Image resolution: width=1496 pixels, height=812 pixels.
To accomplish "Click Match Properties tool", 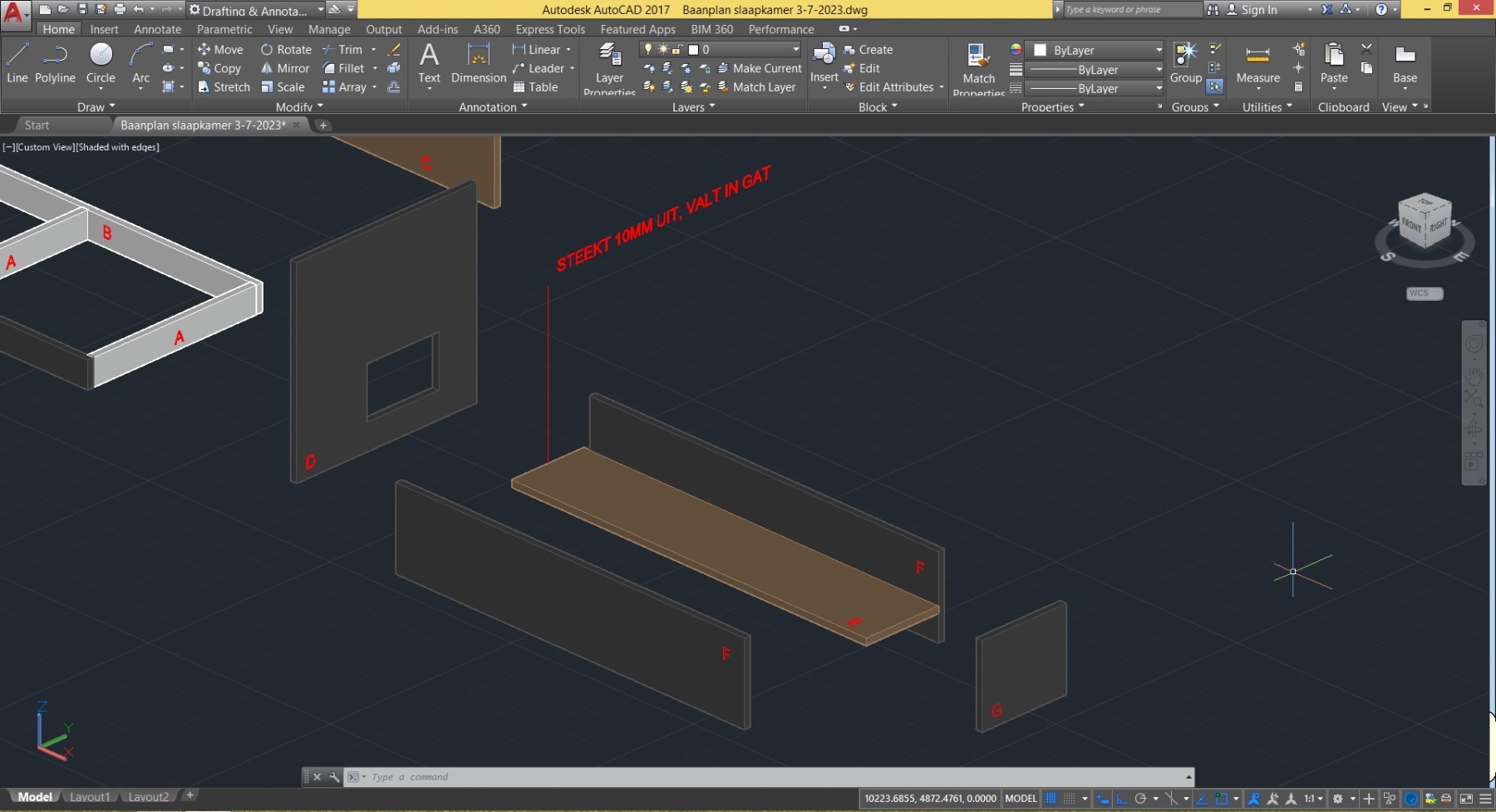I will pos(978,68).
